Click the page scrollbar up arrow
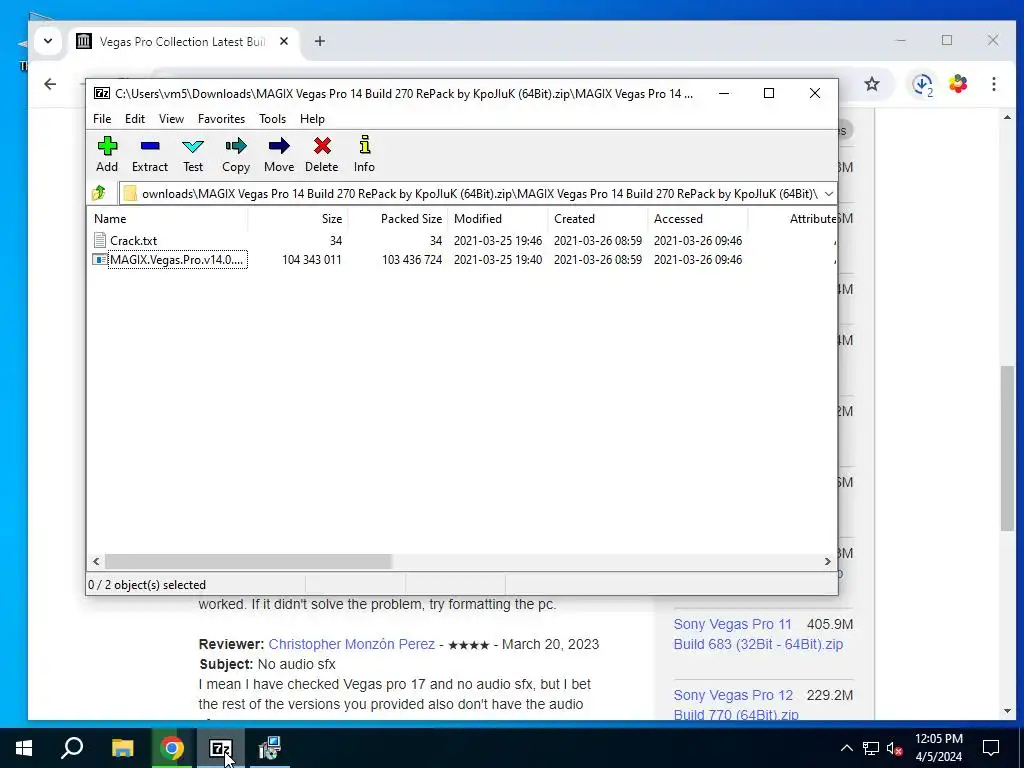This screenshot has width=1024, height=768. [1008, 118]
